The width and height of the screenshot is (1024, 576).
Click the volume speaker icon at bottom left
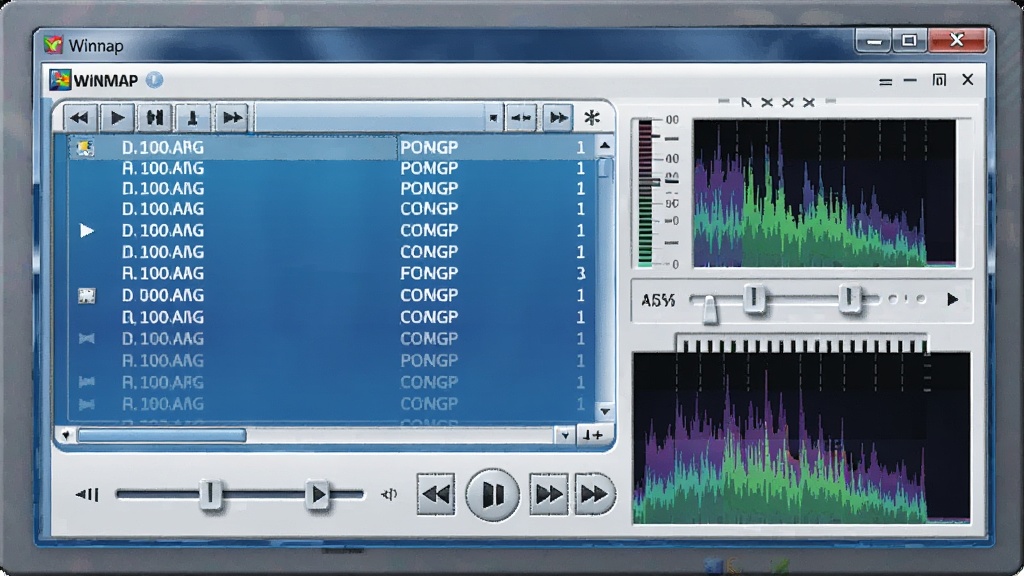(x=87, y=494)
